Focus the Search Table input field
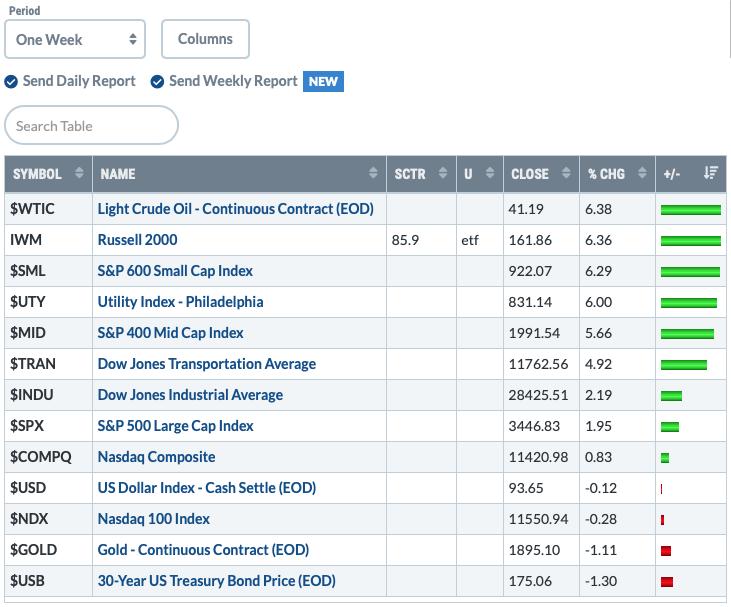Screen dimensions: 731x607 91,125
